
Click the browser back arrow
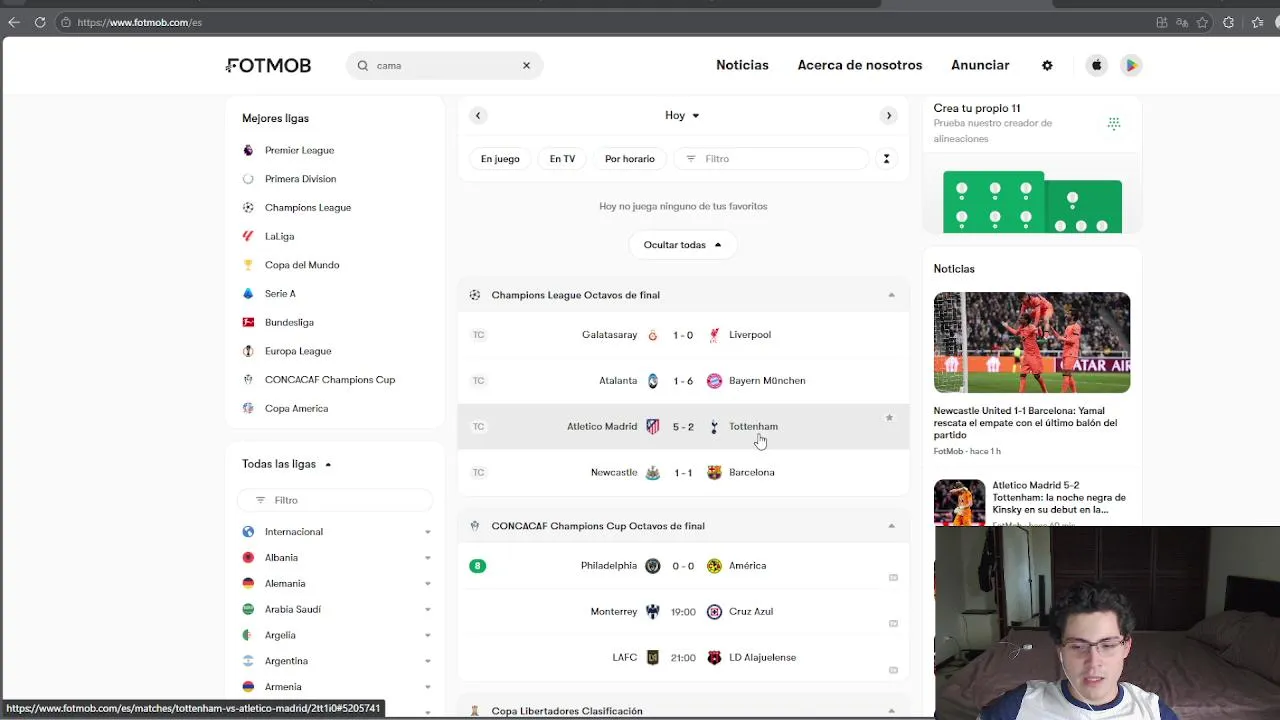coord(14,22)
